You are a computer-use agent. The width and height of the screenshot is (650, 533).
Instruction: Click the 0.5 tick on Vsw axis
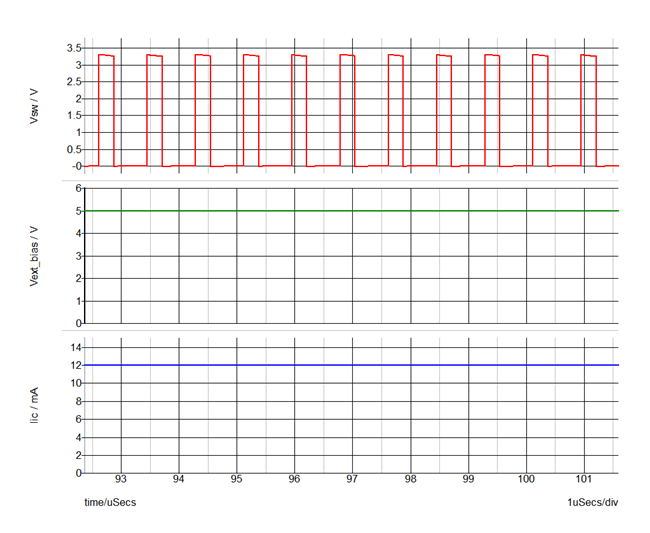click(74, 150)
